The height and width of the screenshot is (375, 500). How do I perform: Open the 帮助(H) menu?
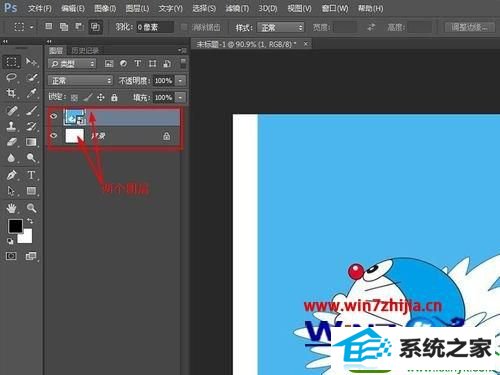(x=370, y=8)
